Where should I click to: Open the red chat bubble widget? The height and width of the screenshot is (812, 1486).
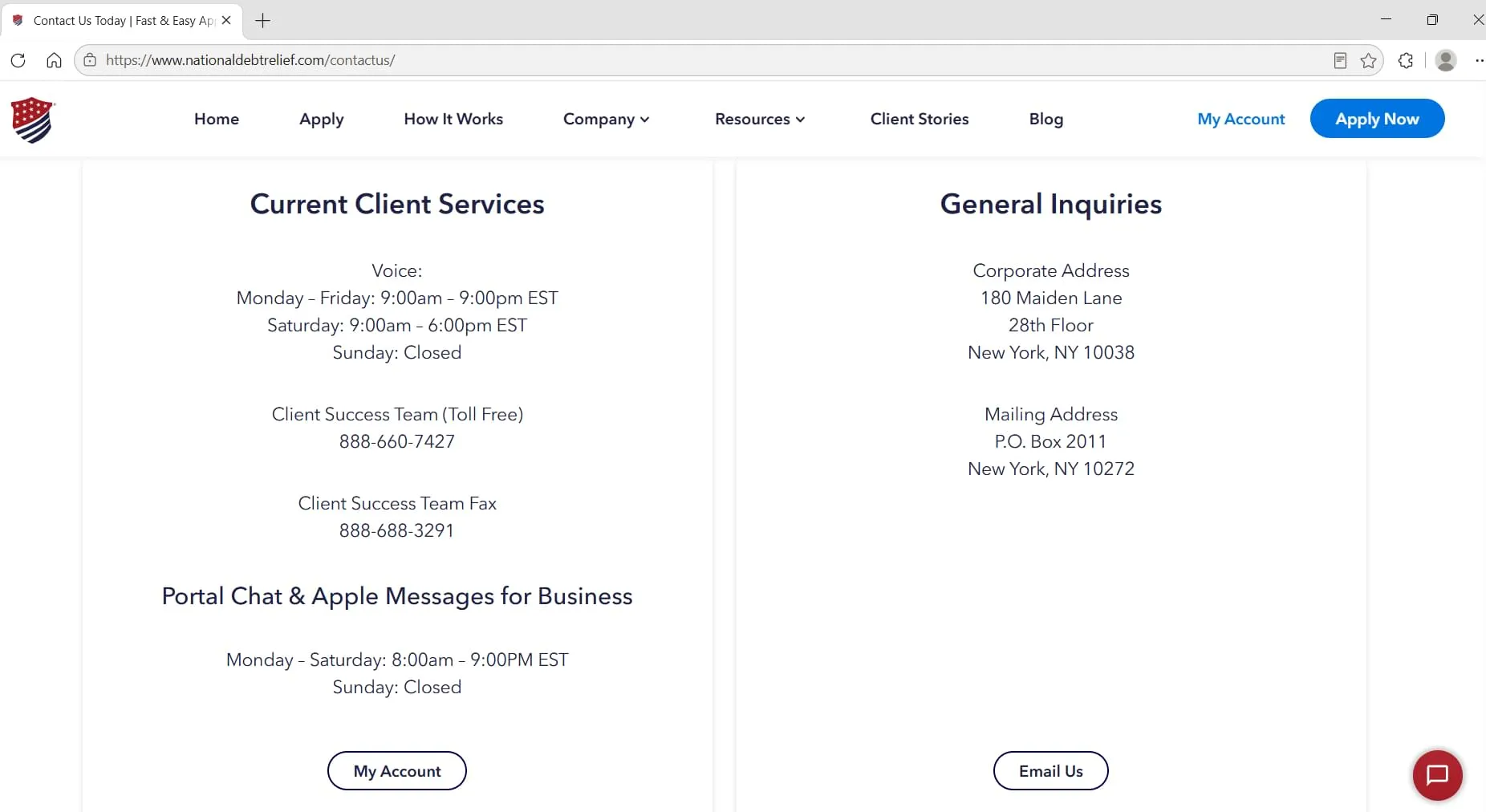click(1437, 775)
